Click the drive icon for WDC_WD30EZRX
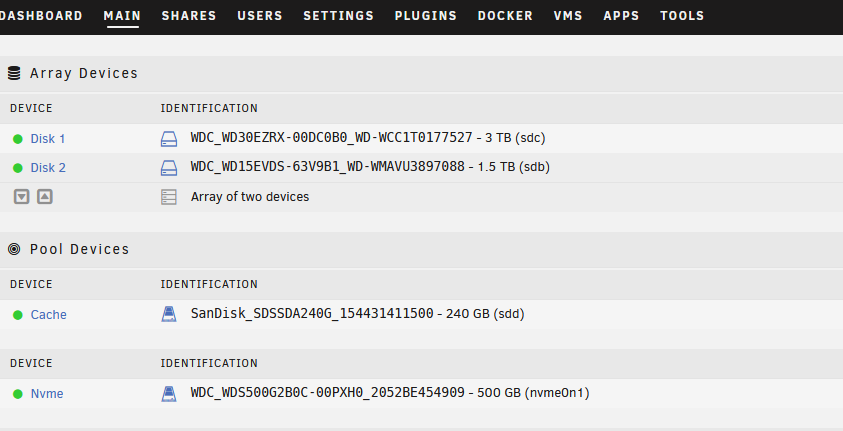The width and height of the screenshot is (843, 431). coord(169,139)
